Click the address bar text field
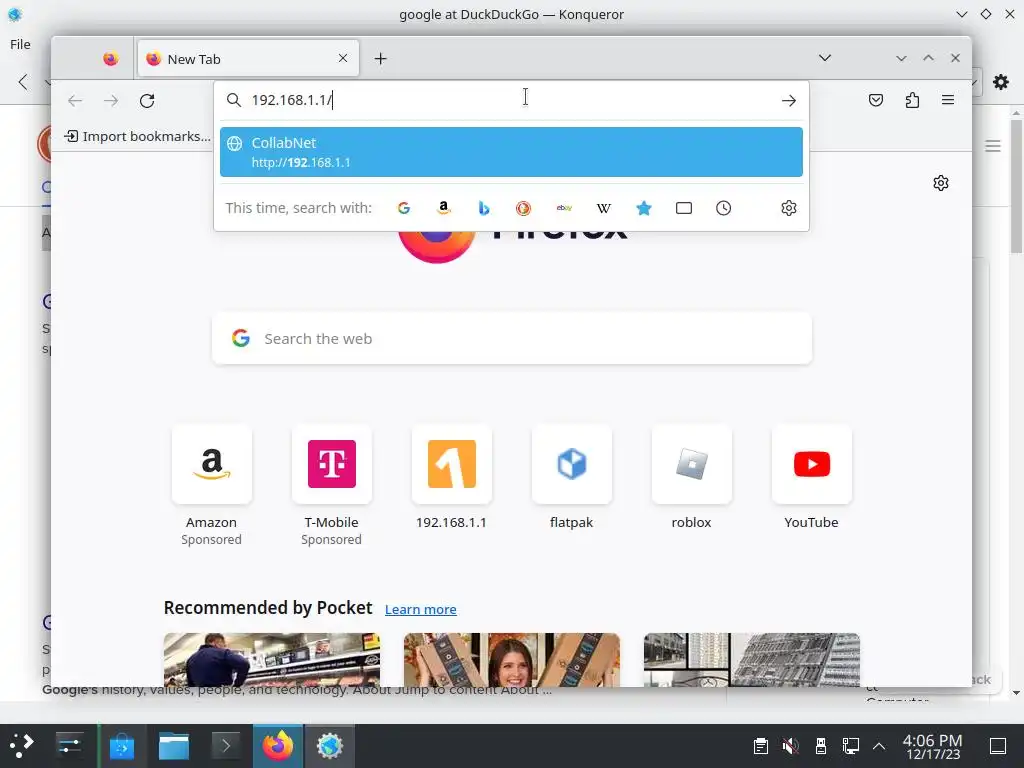The image size is (1024, 768). pyautogui.click(x=511, y=100)
